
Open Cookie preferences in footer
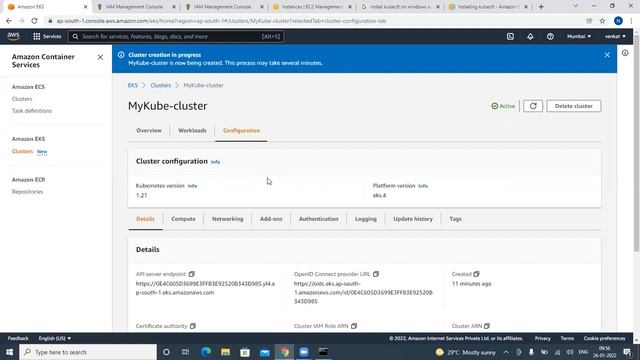point(604,338)
